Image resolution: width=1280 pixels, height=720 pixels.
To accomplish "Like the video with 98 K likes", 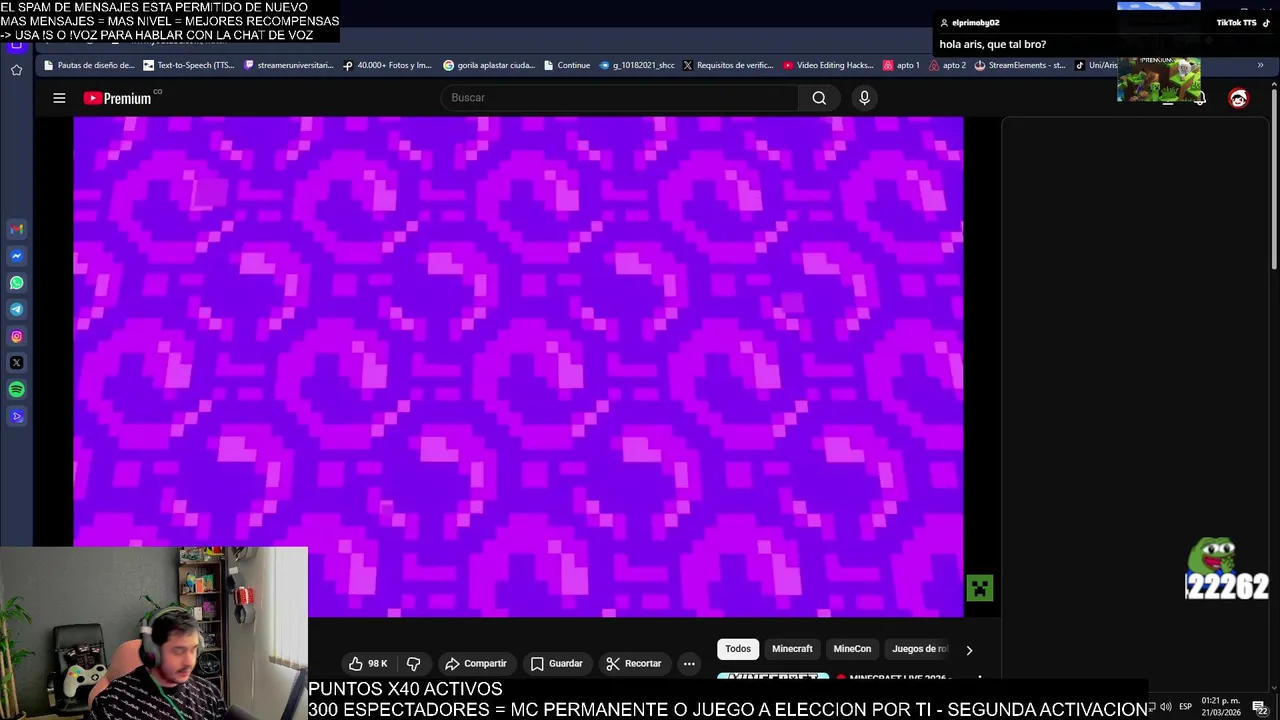I will point(367,664).
